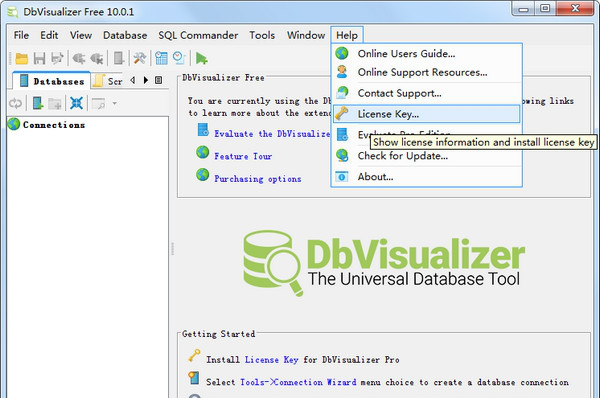The width and height of the screenshot is (600, 413).
Task: Open the Feature Tour link
Action: pyautogui.click(x=243, y=156)
